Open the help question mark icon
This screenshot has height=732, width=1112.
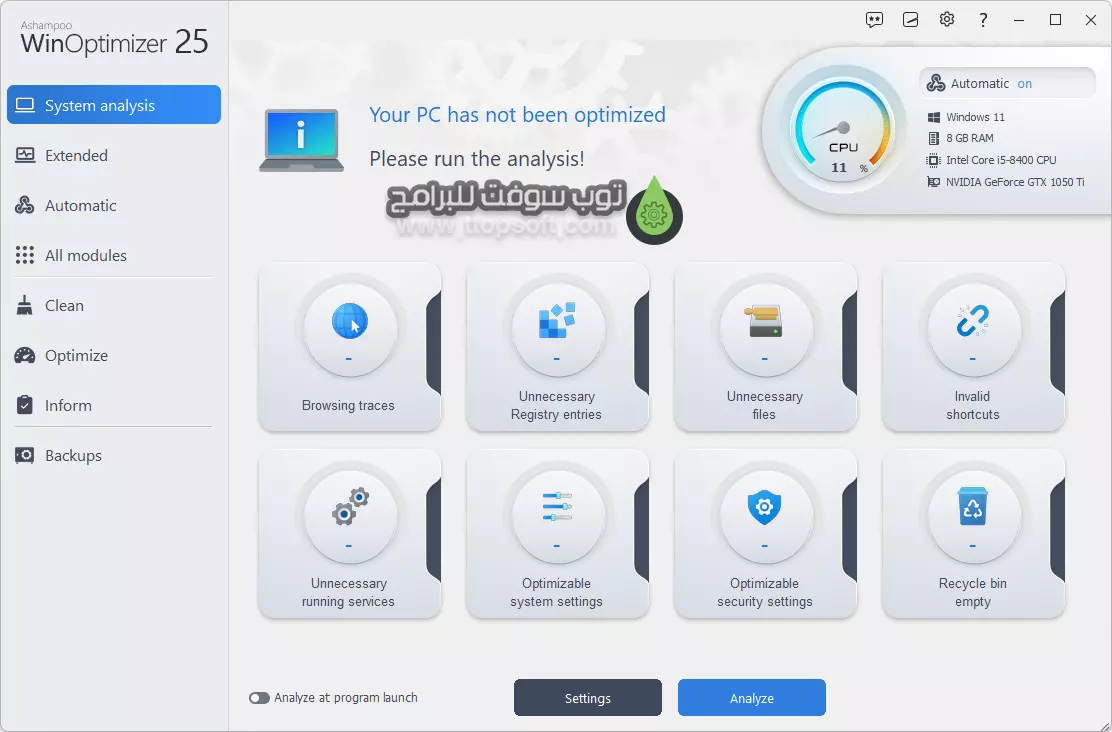[x=983, y=20]
